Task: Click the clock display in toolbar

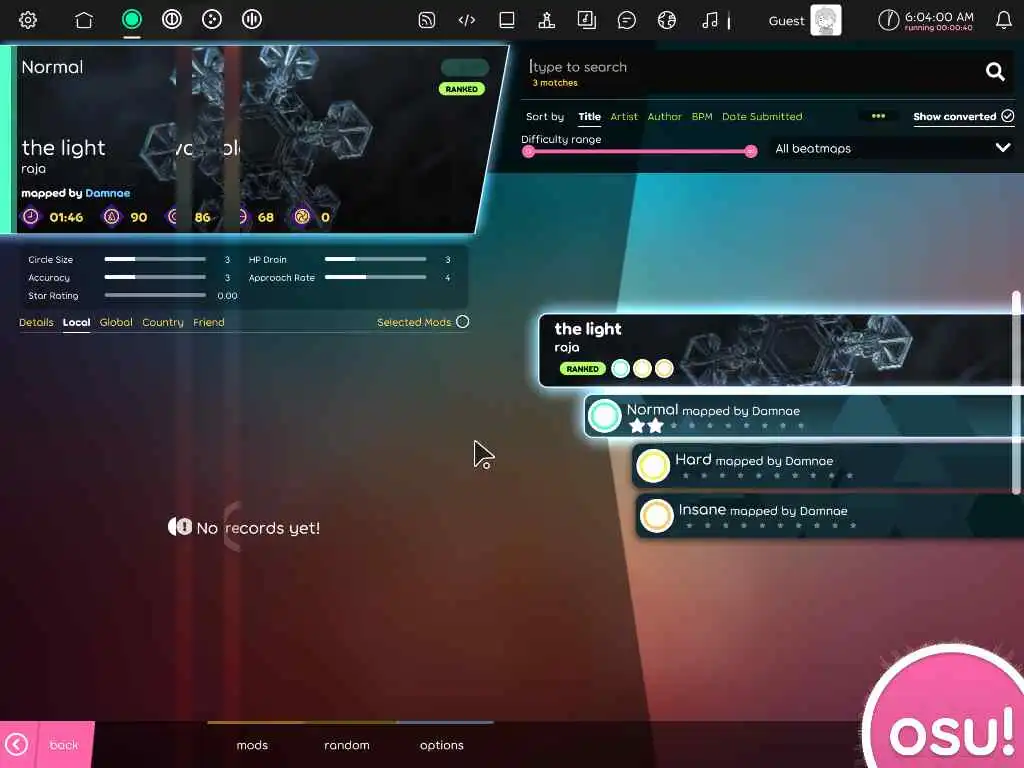Action: [927, 20]
